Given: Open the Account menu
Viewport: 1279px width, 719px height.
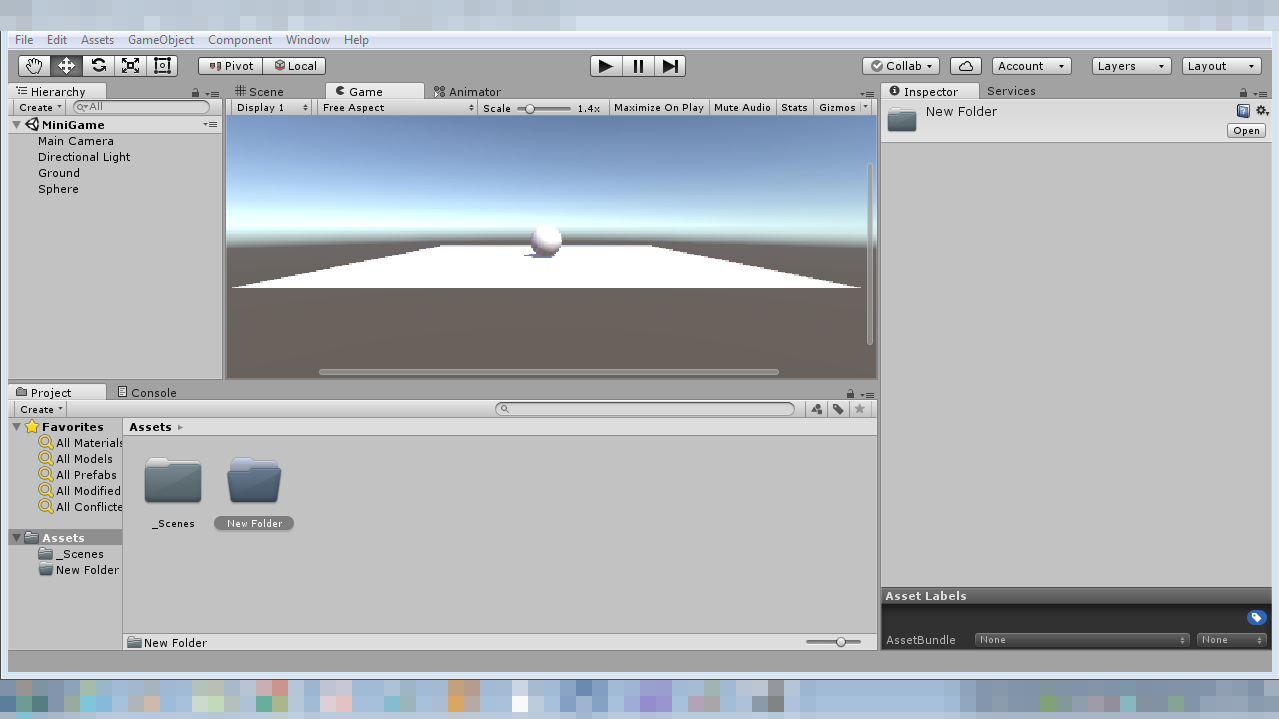Looking at the screenshot, I should pos(1030,65).
